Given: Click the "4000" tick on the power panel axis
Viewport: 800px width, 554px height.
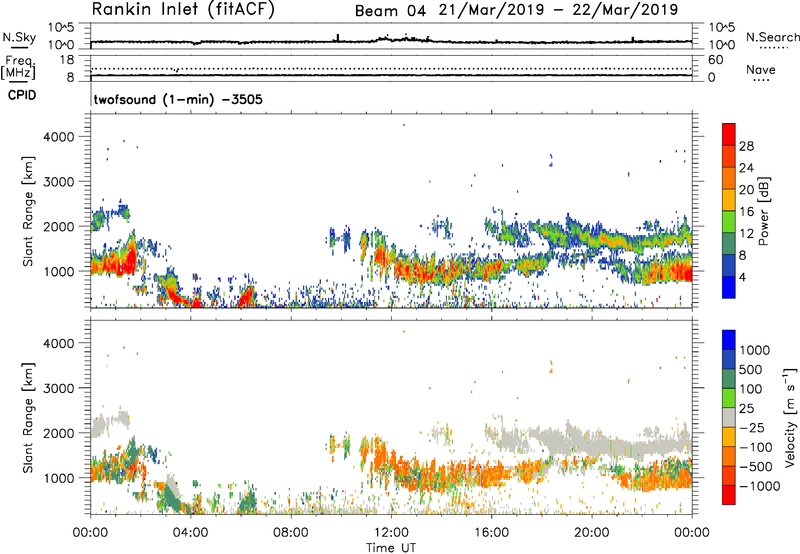Looking at the screenshot, I should pos(59,137).
